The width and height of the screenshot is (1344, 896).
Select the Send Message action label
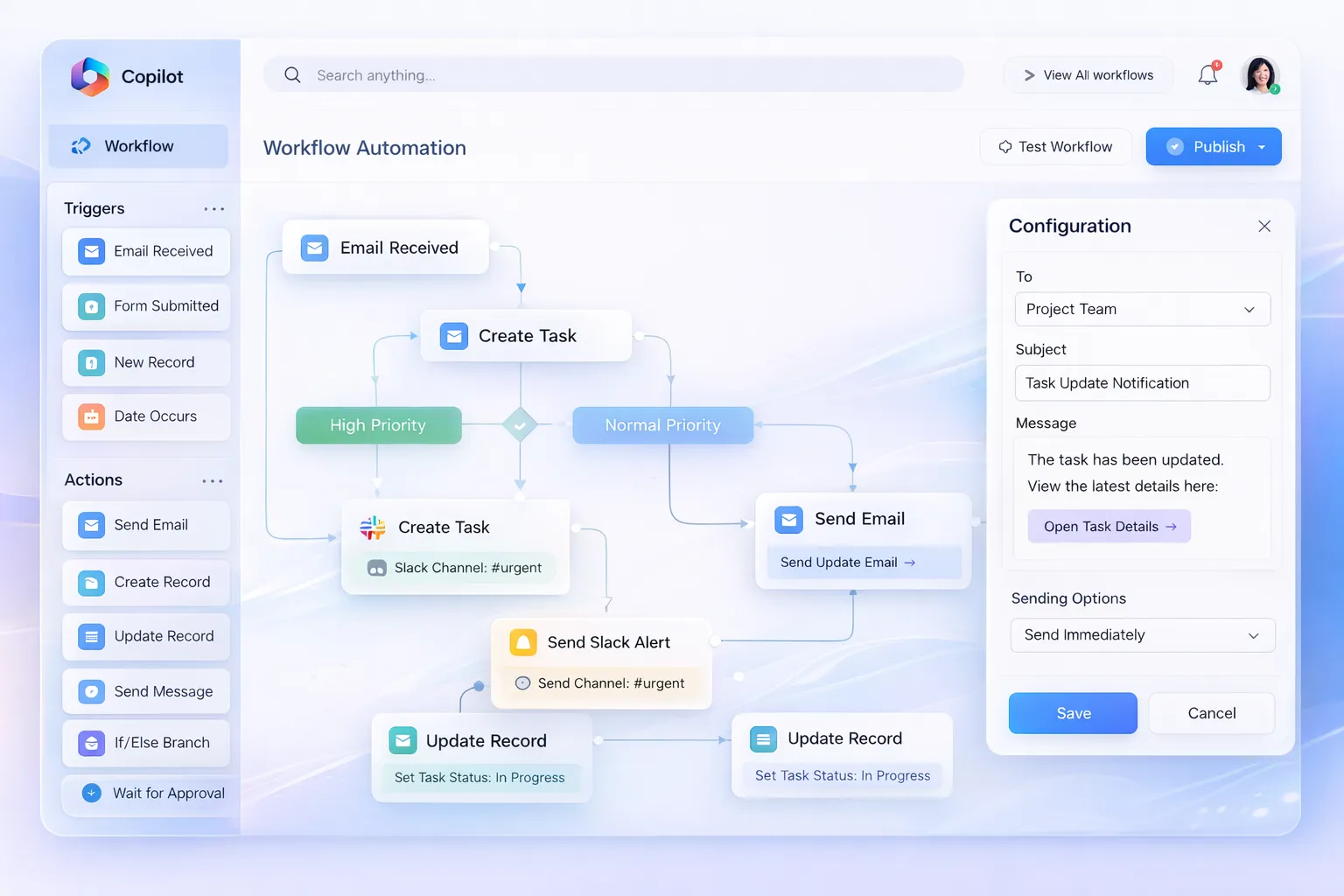click(164, 692)
